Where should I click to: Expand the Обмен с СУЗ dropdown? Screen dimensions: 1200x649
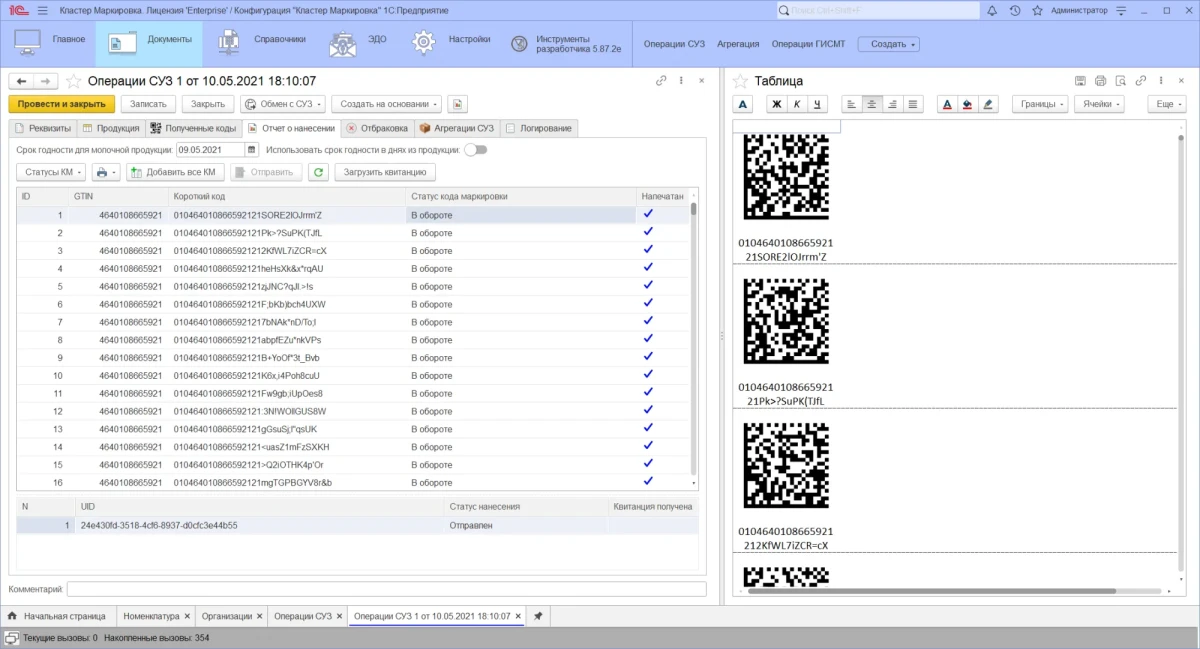click(283, 104)
